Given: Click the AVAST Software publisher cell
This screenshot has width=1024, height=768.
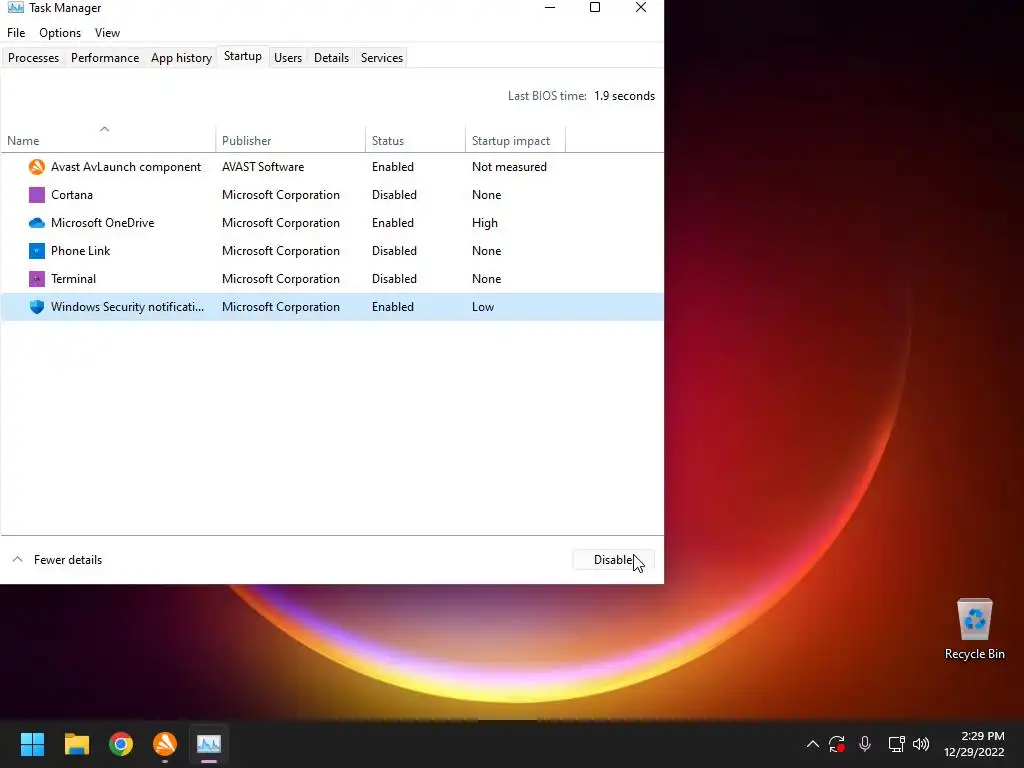Looking at the screenshot, I should pyautogui.click(x=263, y=167).
